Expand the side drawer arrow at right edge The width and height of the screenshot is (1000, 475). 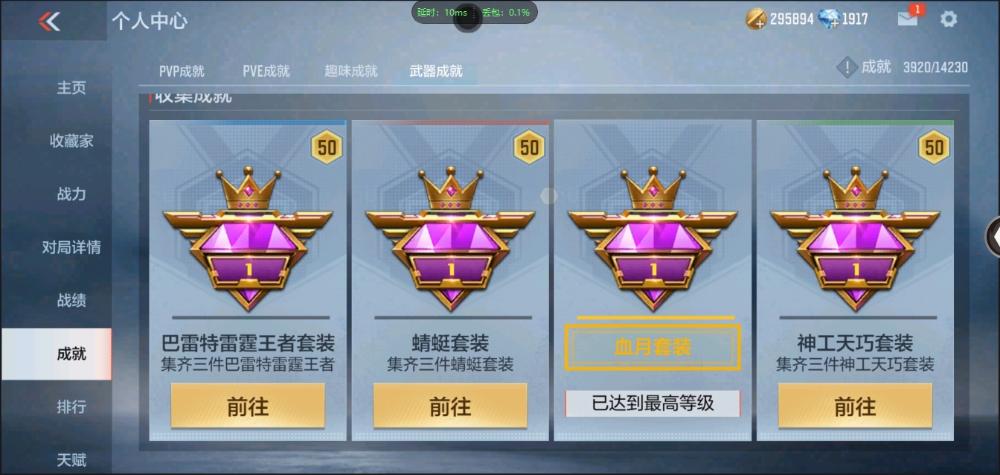[x=993, y=237]
